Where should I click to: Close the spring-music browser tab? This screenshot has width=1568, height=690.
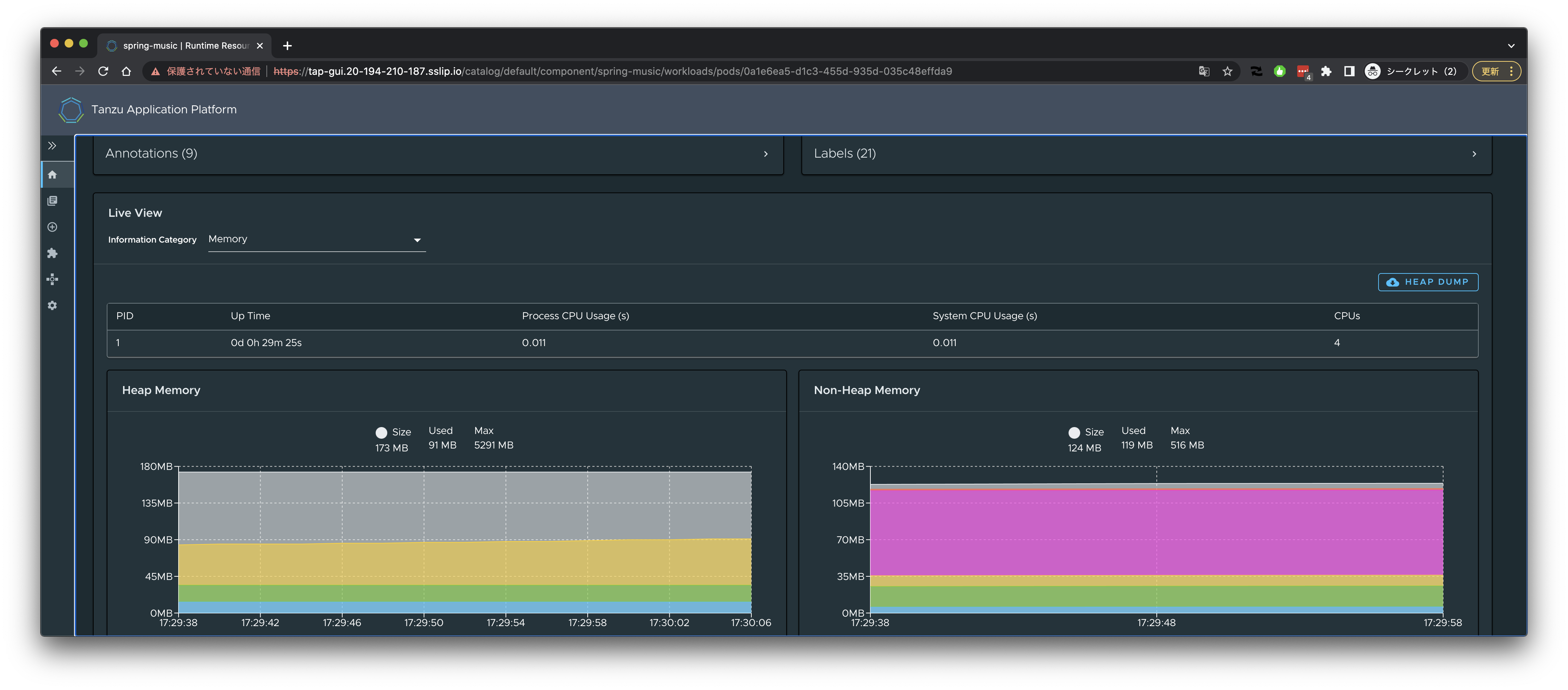tap(260, 46)
